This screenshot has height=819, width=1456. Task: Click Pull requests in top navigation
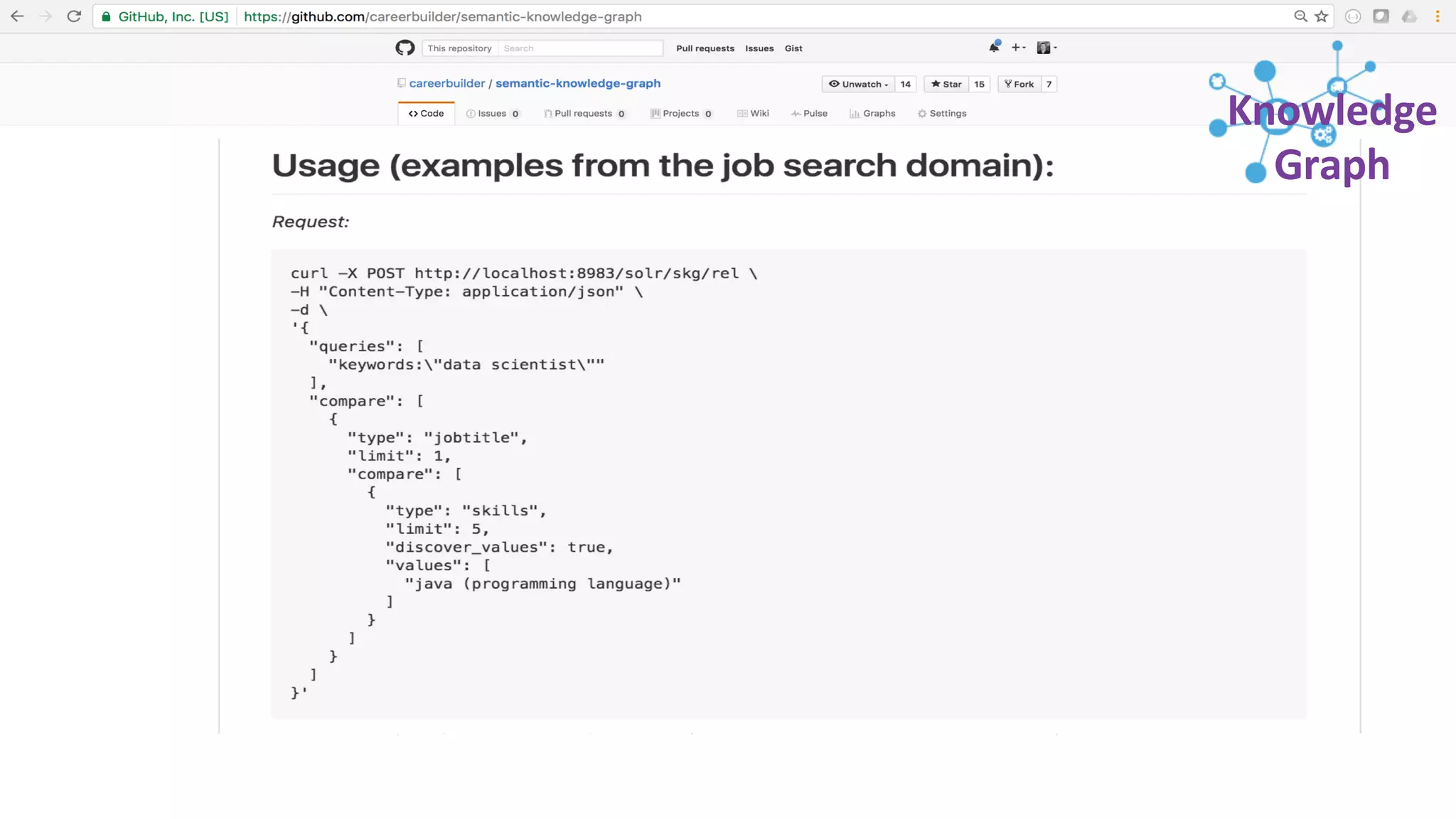705,48
